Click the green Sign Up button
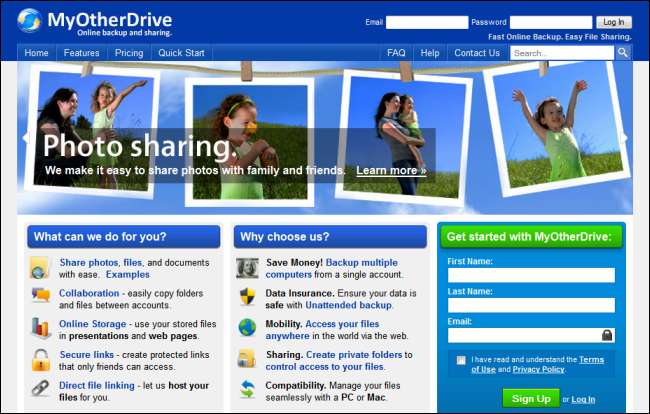 coord(531,399)
